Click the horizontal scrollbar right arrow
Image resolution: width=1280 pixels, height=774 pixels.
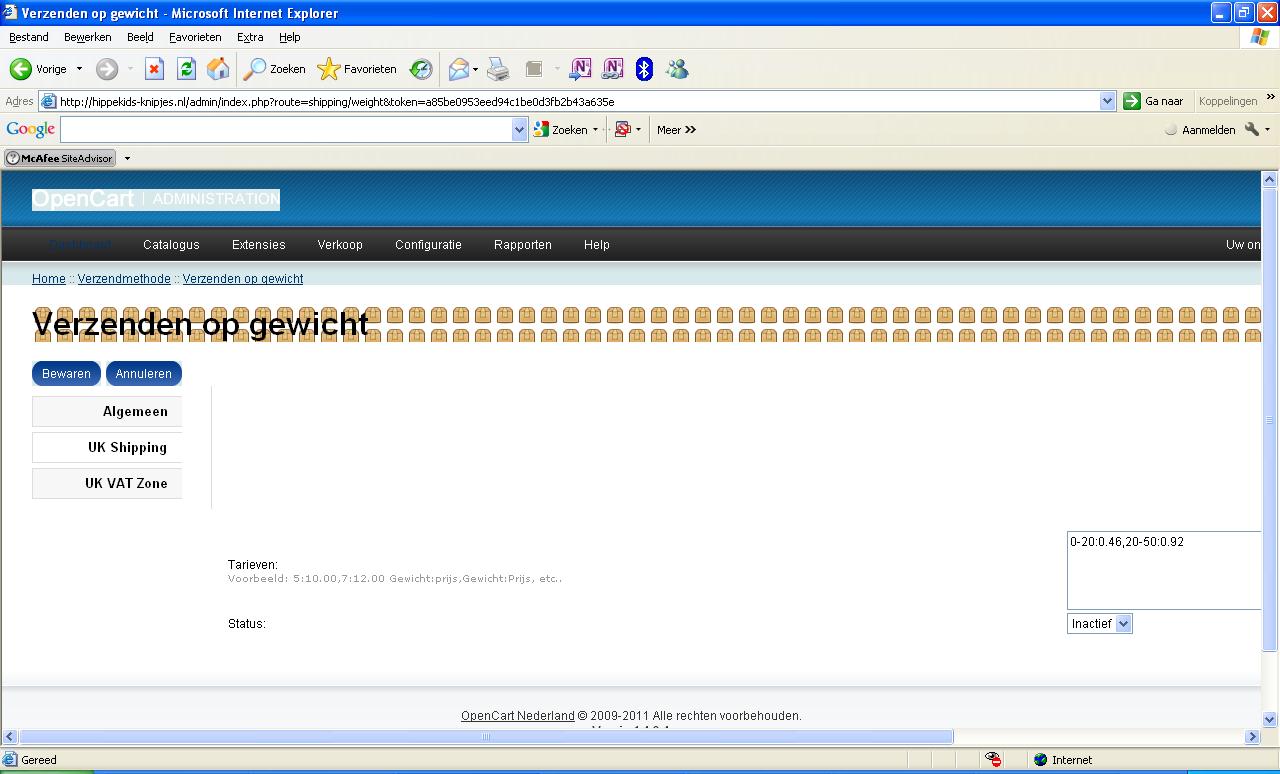coord(1252,737)
